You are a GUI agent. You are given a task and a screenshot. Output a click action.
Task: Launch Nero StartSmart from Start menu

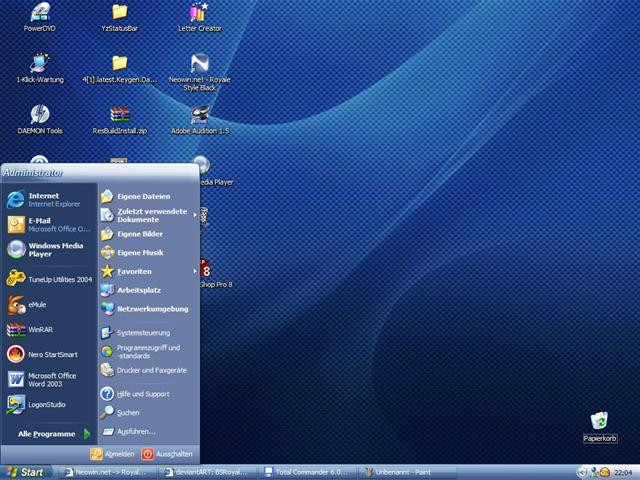click(x=49, y=355)
